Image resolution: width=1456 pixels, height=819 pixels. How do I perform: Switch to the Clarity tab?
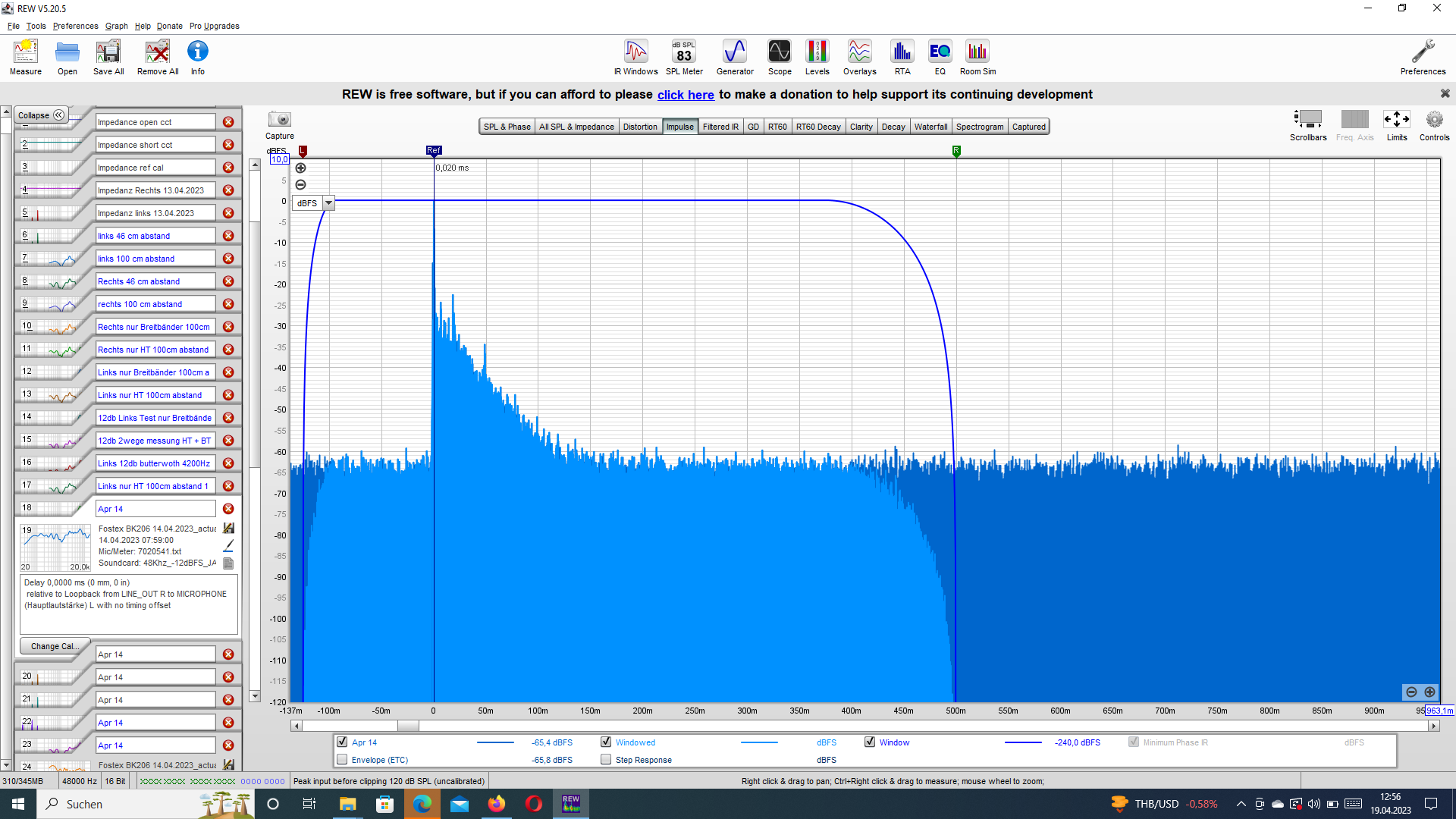[x=861, y=127]
